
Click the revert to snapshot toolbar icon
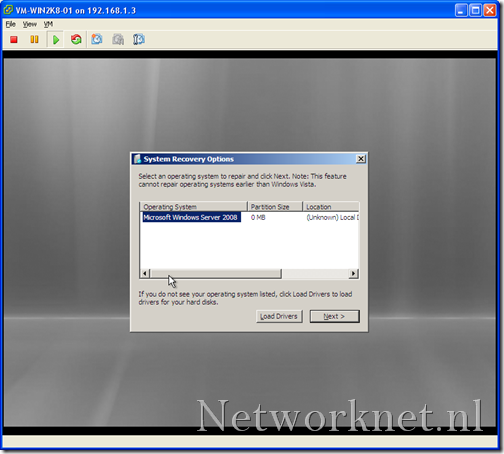coord(118,40)
